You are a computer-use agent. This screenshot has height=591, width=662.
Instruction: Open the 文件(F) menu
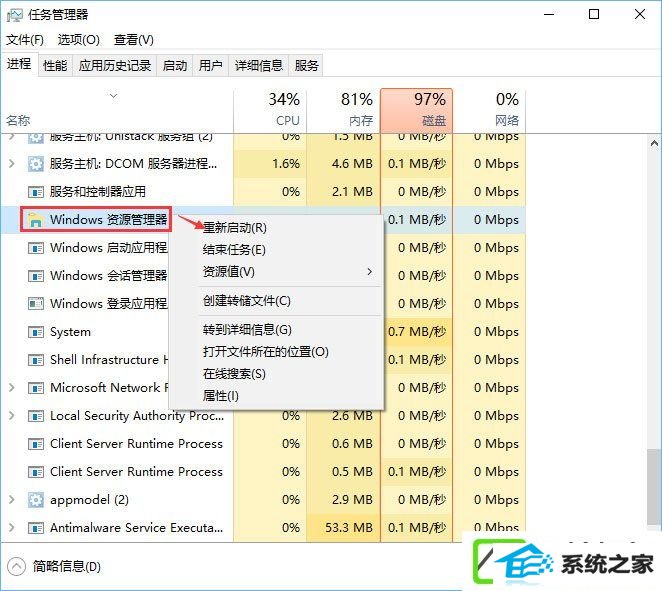pos(25,40)
